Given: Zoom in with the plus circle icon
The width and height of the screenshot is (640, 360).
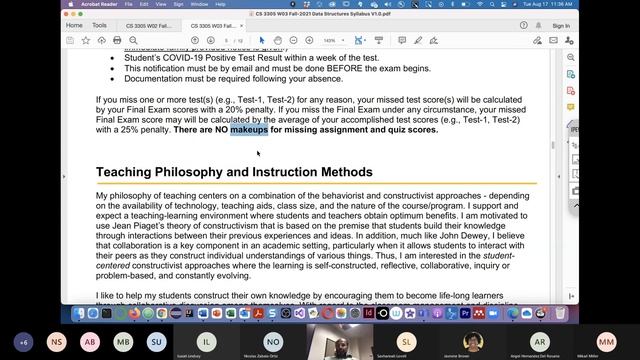Looking at the screenshot, I should pyautogui.click(x=309, y=40).
